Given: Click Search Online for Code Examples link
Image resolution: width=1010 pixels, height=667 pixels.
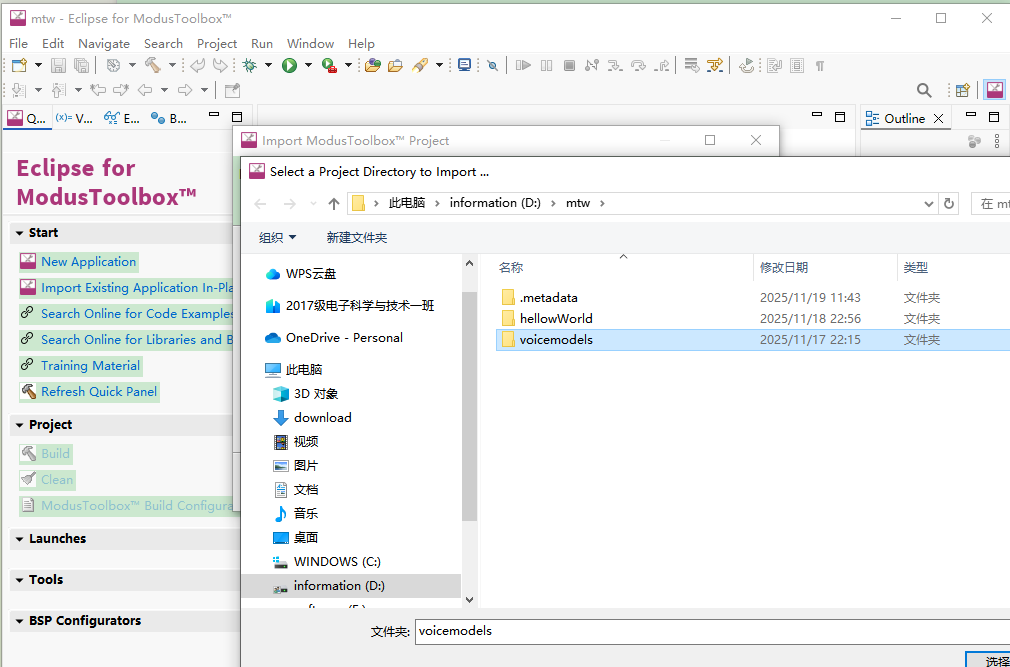Looking at the screenshot, I should (x=137, y=314).
